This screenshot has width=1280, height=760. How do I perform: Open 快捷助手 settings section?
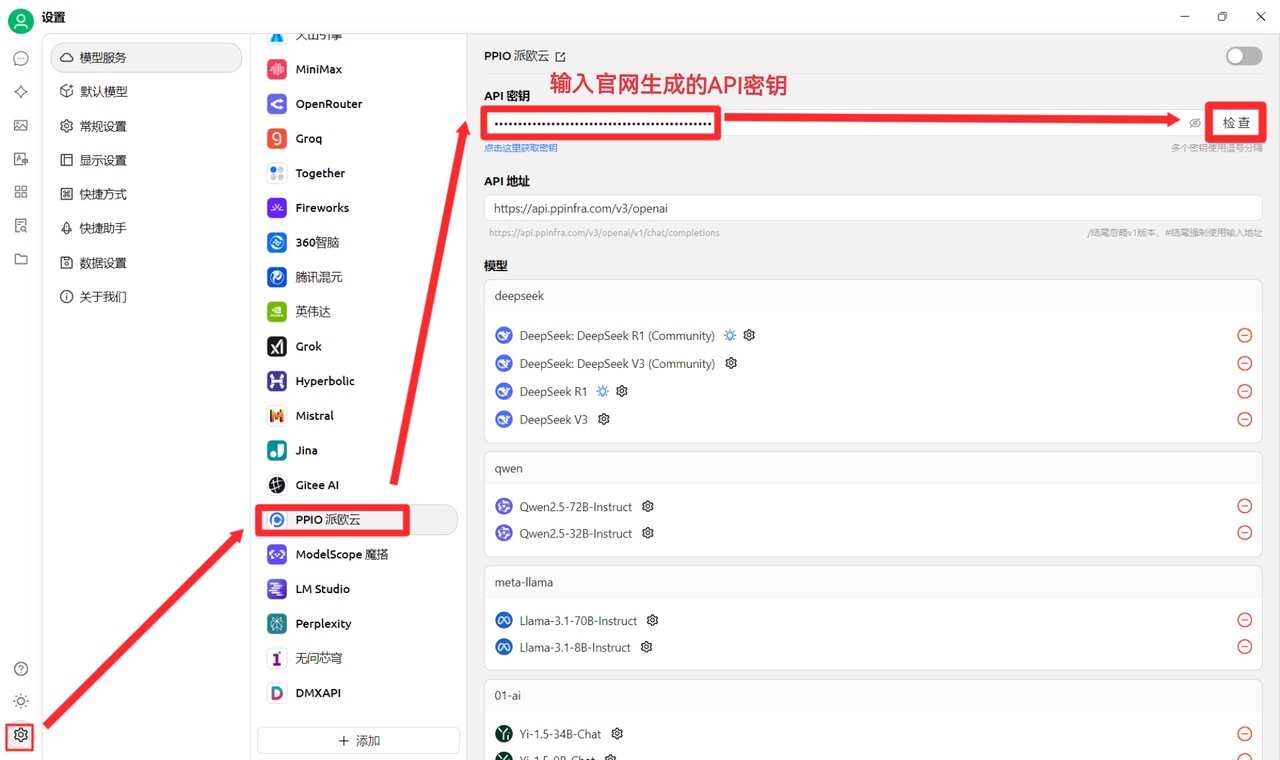(146, 228)
